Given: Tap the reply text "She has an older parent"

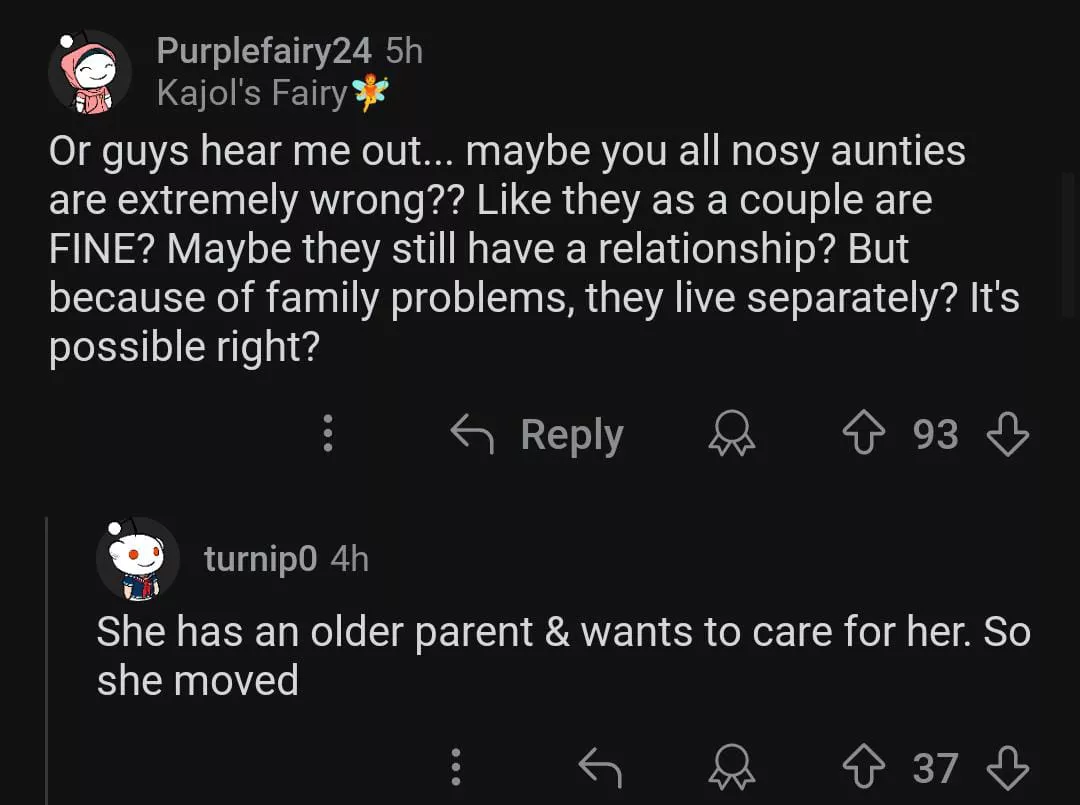Looking at the screenshot, I should point(562,655).
